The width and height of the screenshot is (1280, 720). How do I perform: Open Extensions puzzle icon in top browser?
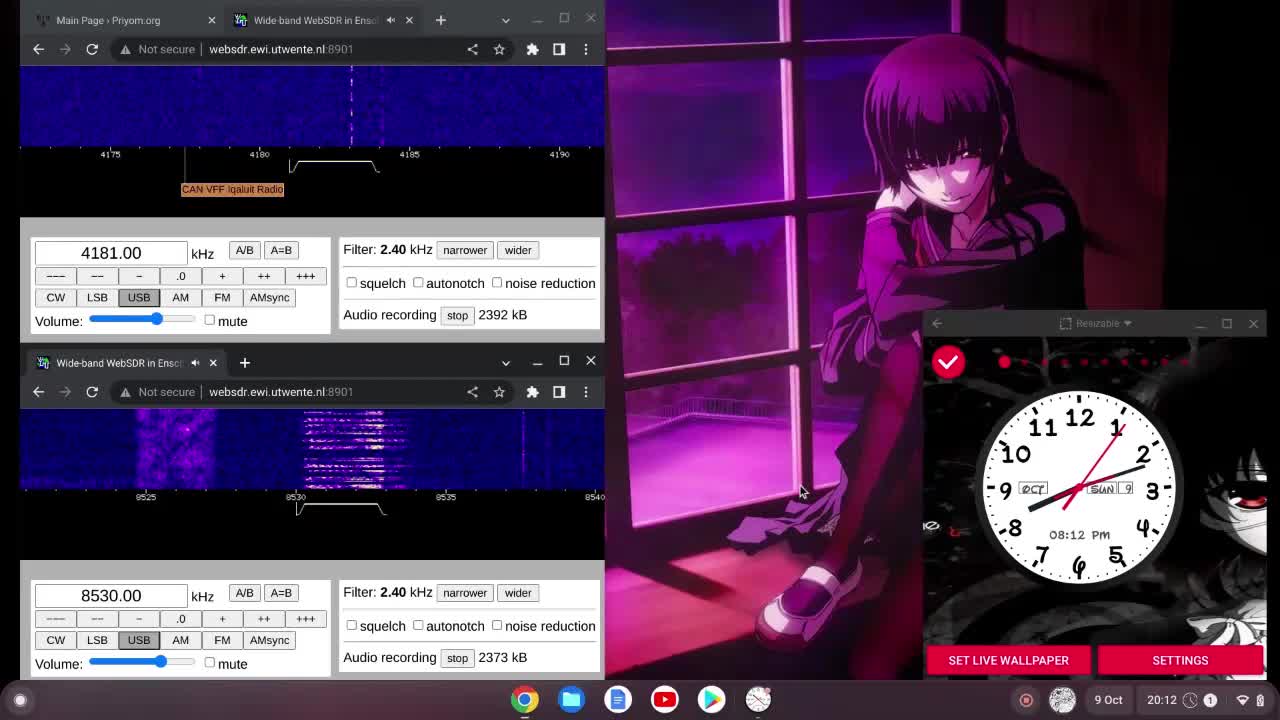pos(532,49)
